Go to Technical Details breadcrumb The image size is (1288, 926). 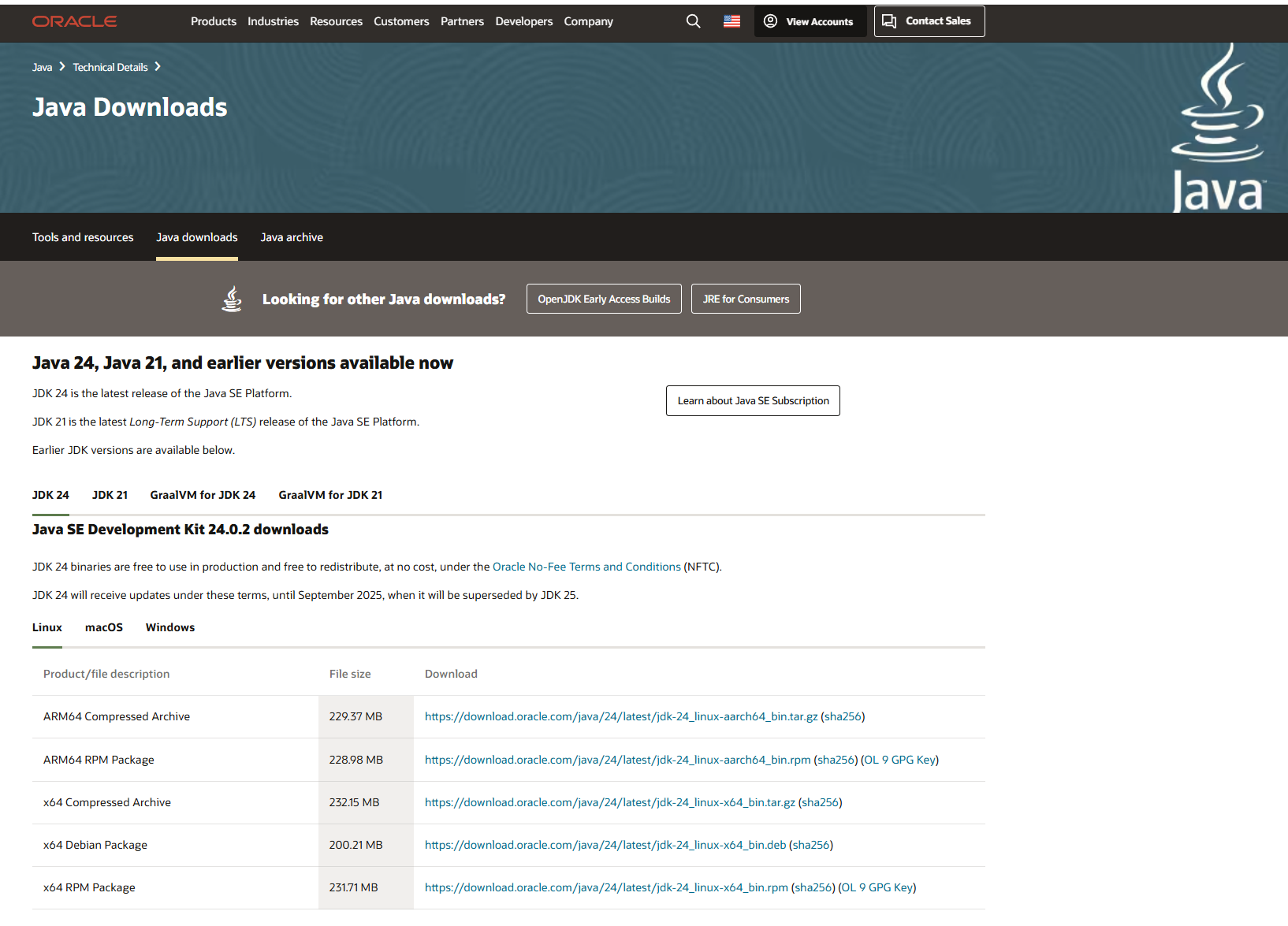(110, 67)
